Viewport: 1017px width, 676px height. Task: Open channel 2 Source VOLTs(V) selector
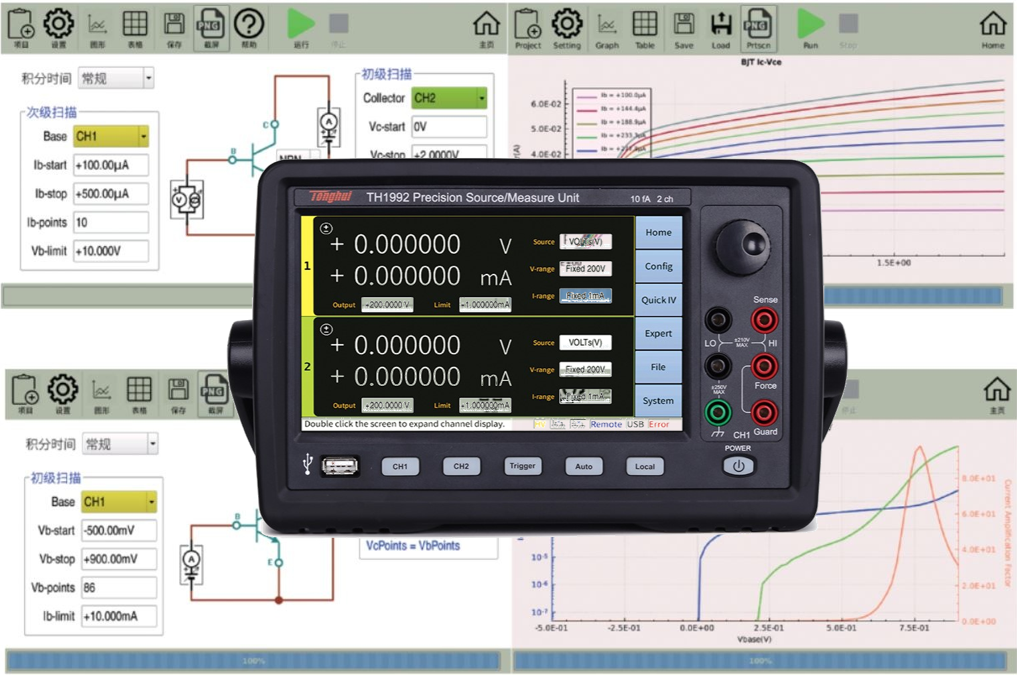[586, 343]
